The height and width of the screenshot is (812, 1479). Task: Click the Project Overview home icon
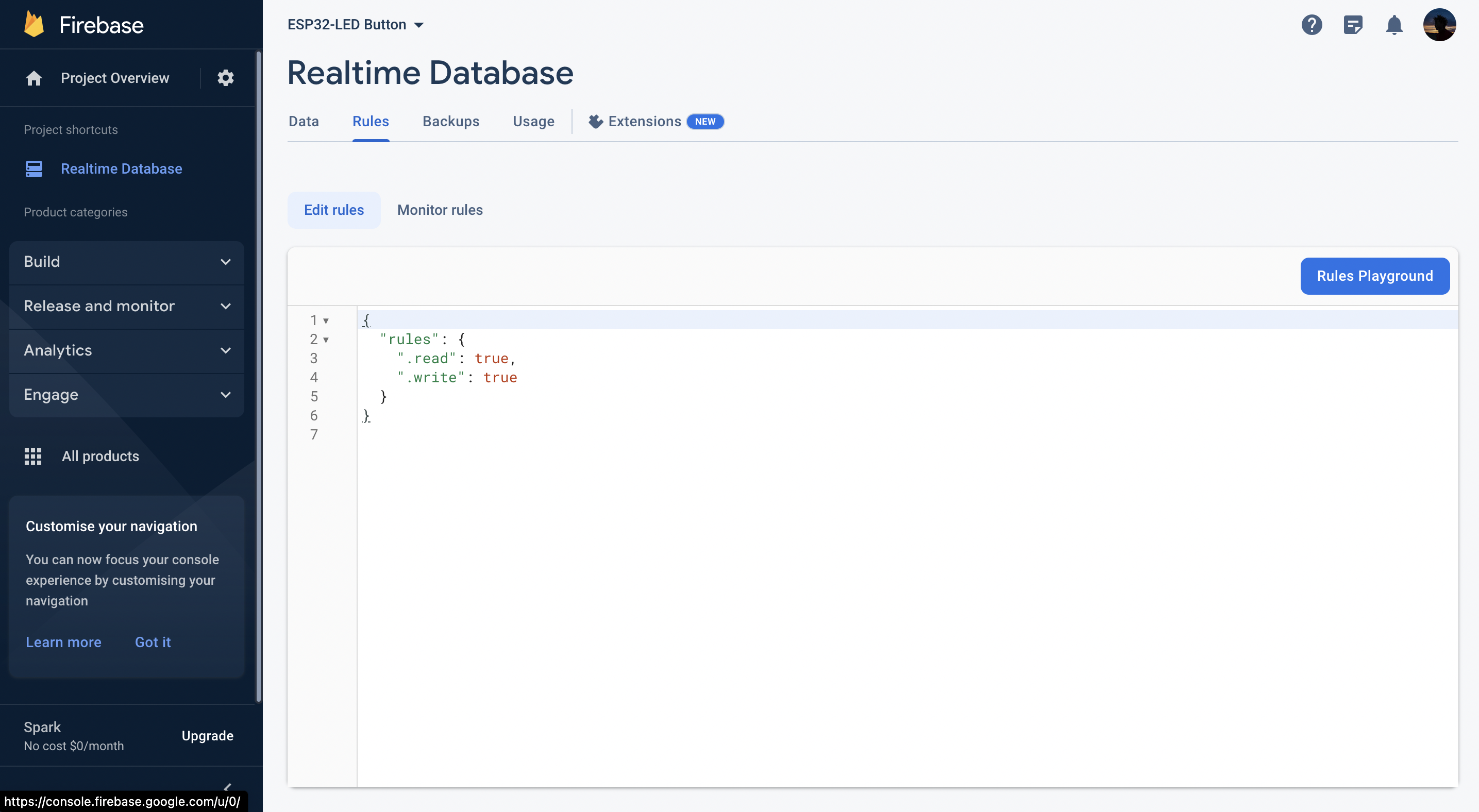point(34,78)
